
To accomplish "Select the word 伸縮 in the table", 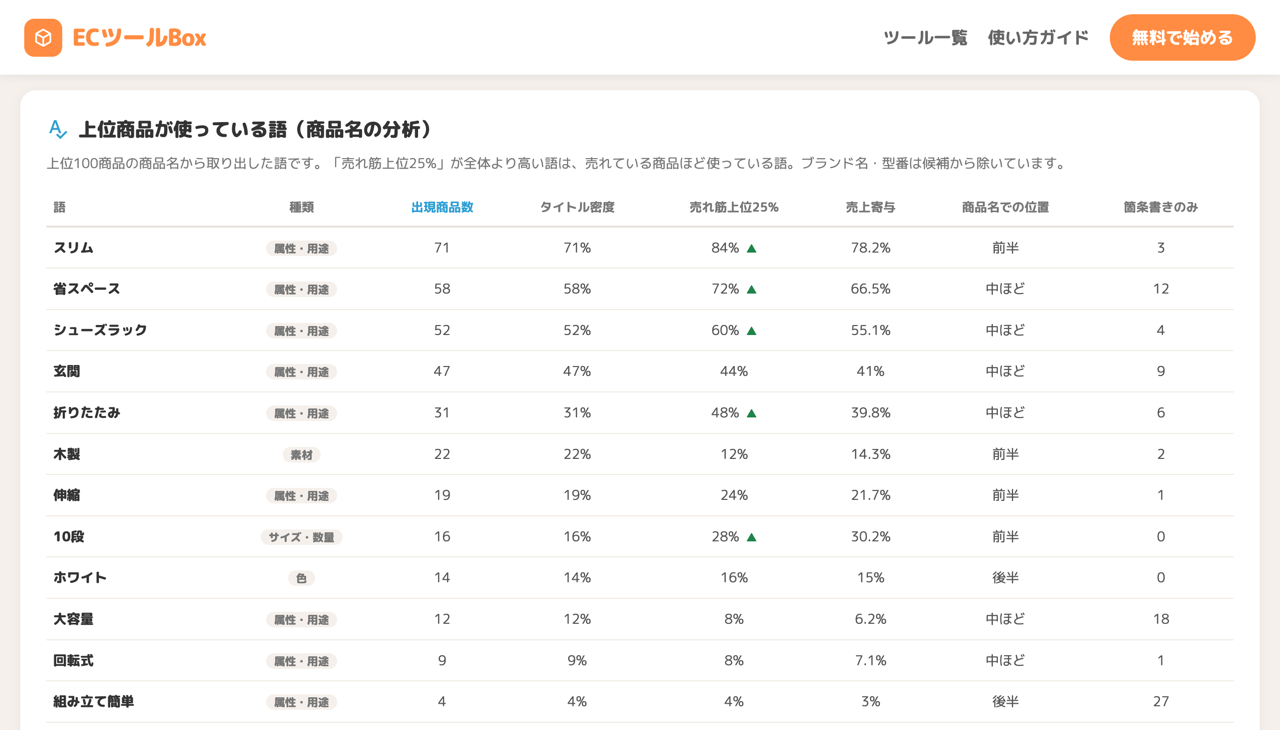I will 66,495.
